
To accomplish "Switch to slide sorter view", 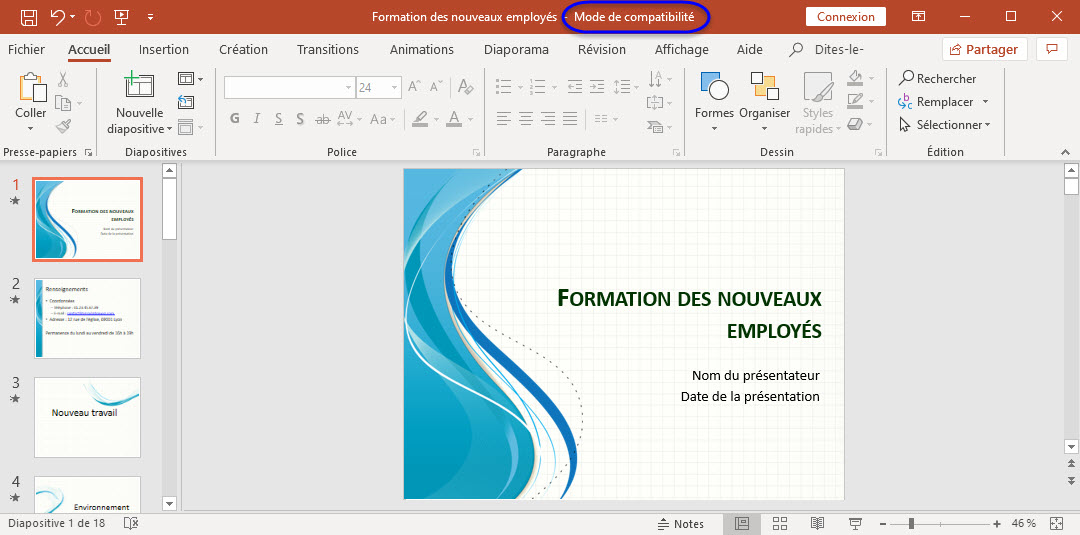I will pyautogui.click(x=780, y=523).
